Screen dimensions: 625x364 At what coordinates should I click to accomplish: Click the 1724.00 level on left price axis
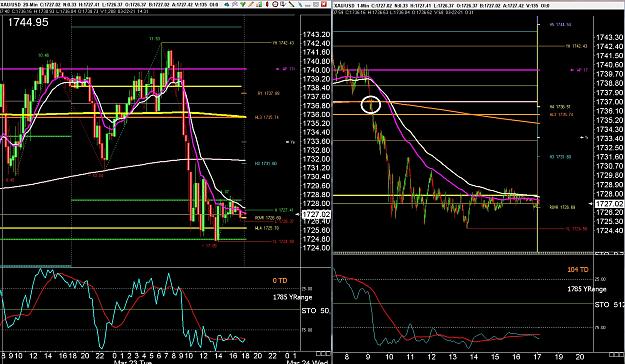[x=316, y=248]
